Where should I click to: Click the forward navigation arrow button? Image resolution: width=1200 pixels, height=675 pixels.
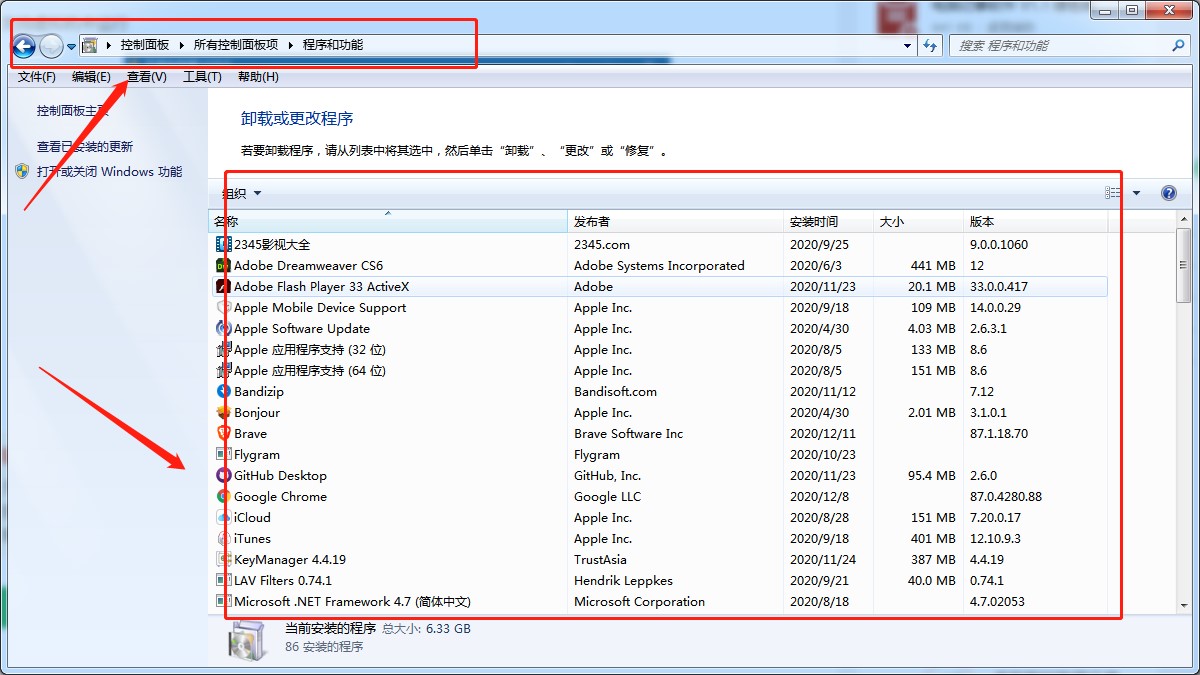tap(51, 46)
